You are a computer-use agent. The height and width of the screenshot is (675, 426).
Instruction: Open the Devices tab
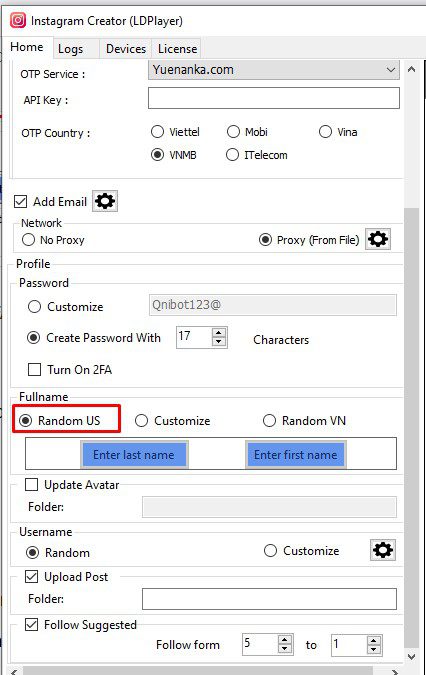point(126,49)
